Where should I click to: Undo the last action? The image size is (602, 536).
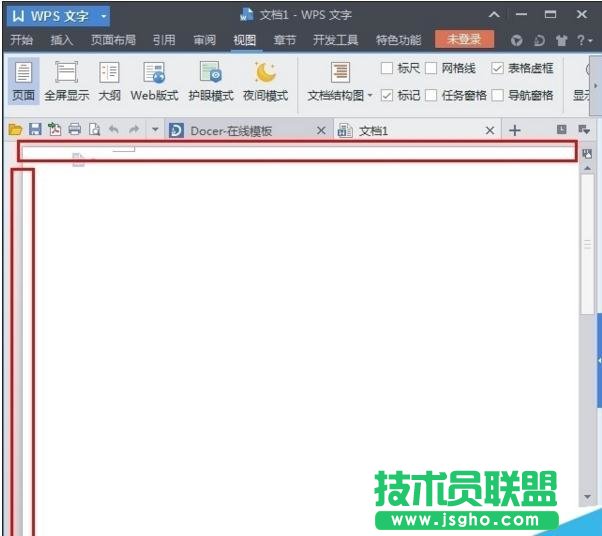(x=114, y=129)
